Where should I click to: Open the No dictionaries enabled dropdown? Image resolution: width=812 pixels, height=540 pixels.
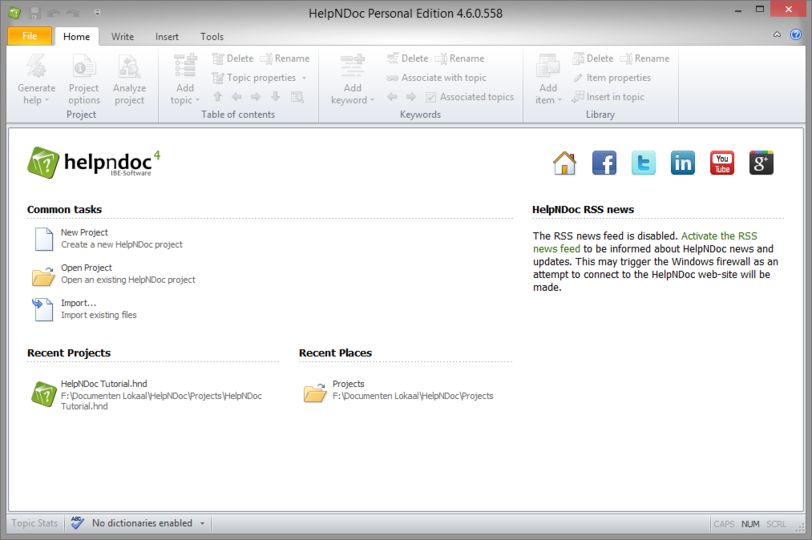coord(202,523)
